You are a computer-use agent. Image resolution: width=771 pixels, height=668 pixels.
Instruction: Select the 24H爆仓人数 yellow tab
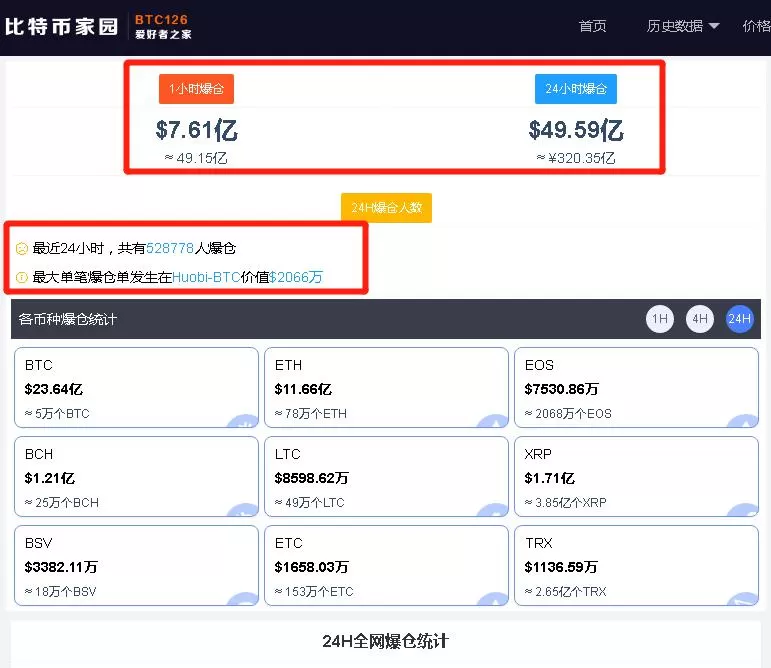tap(386, 208)
